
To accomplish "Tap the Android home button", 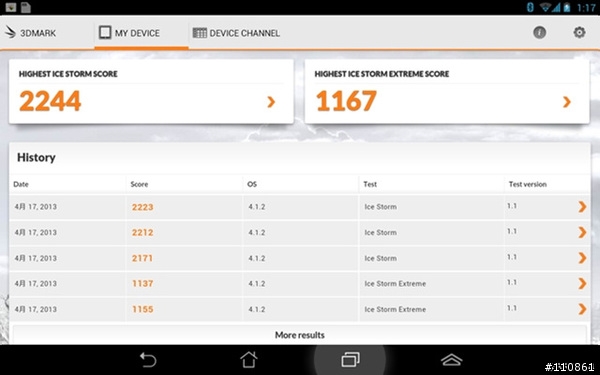I will click(249, 360).
